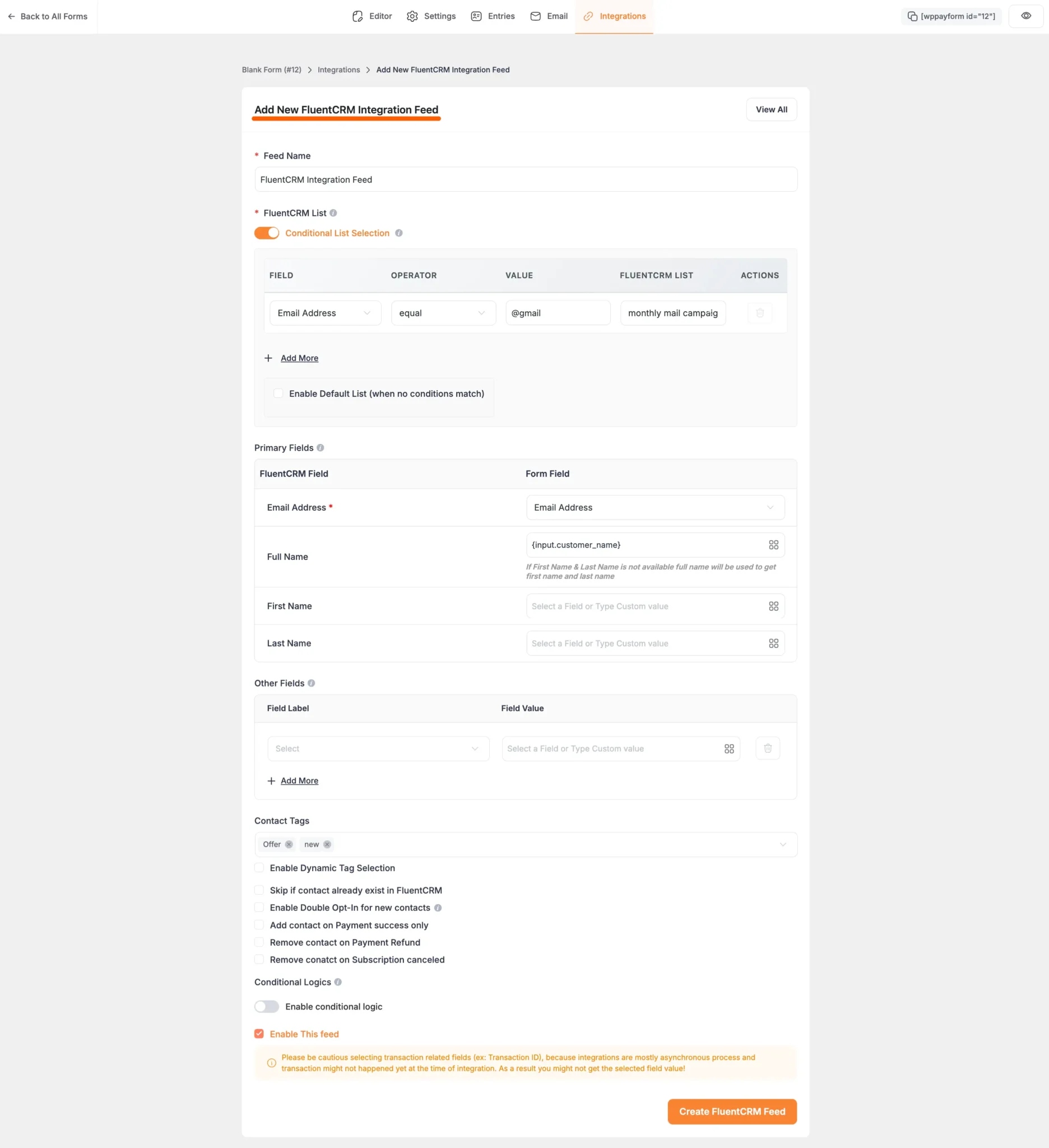Copy the wppayform shortcode
Viewport: 1049px width, 1148px height.
(x=950, y=16)
